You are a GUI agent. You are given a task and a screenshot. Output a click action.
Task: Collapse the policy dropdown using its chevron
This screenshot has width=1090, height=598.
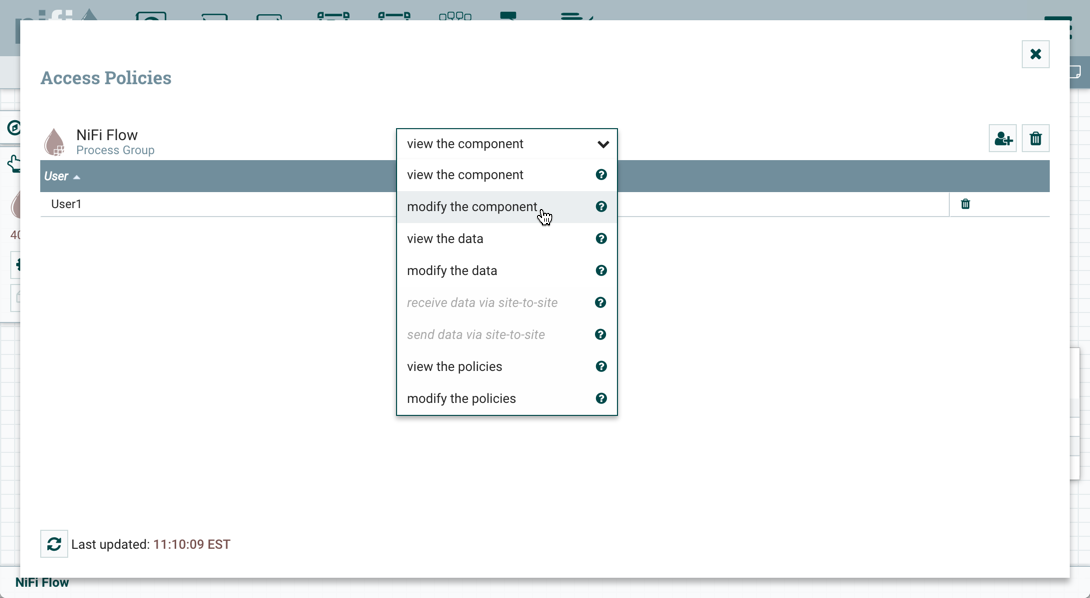603,144
